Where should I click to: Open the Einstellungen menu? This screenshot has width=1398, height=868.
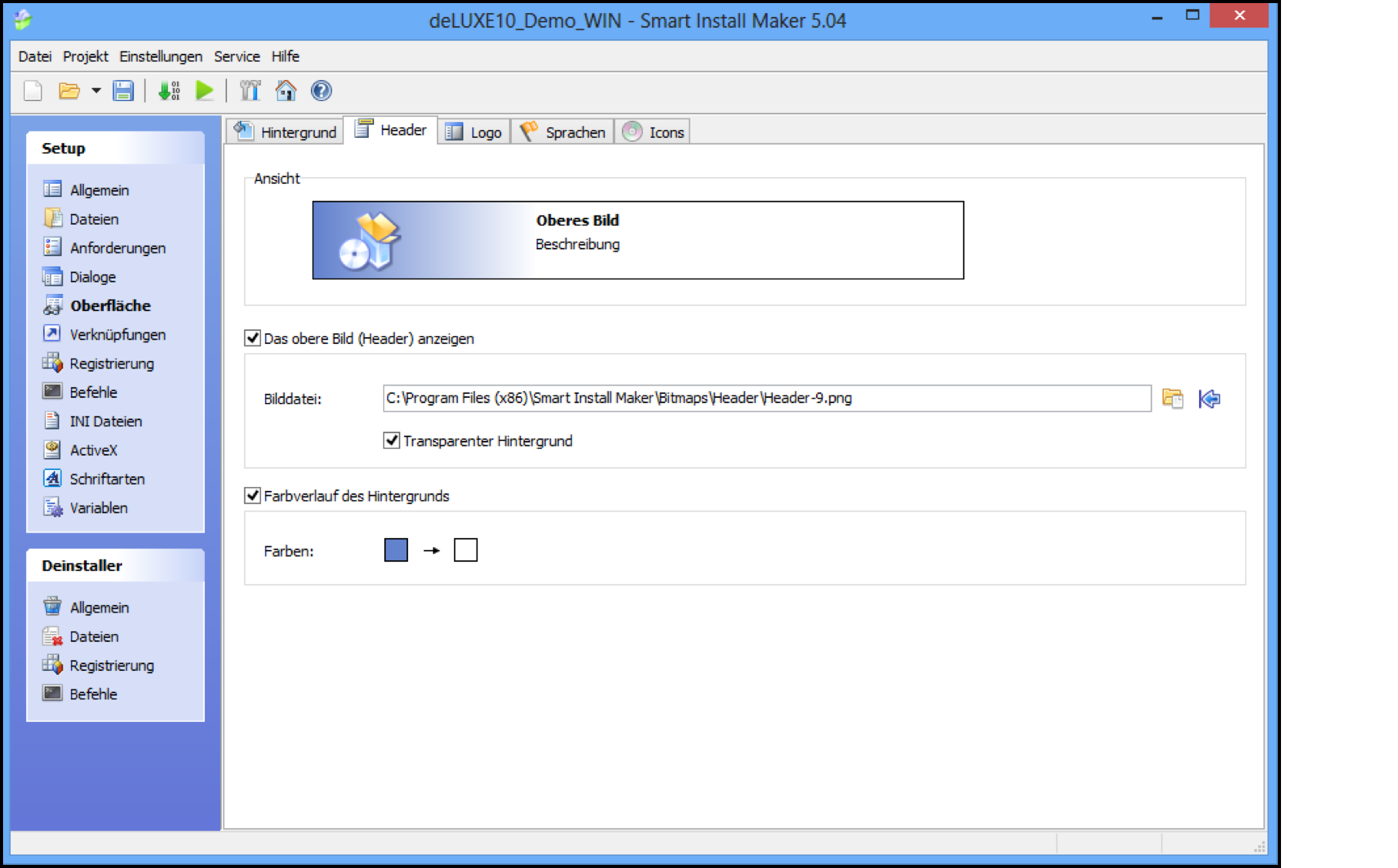(160, 56)
